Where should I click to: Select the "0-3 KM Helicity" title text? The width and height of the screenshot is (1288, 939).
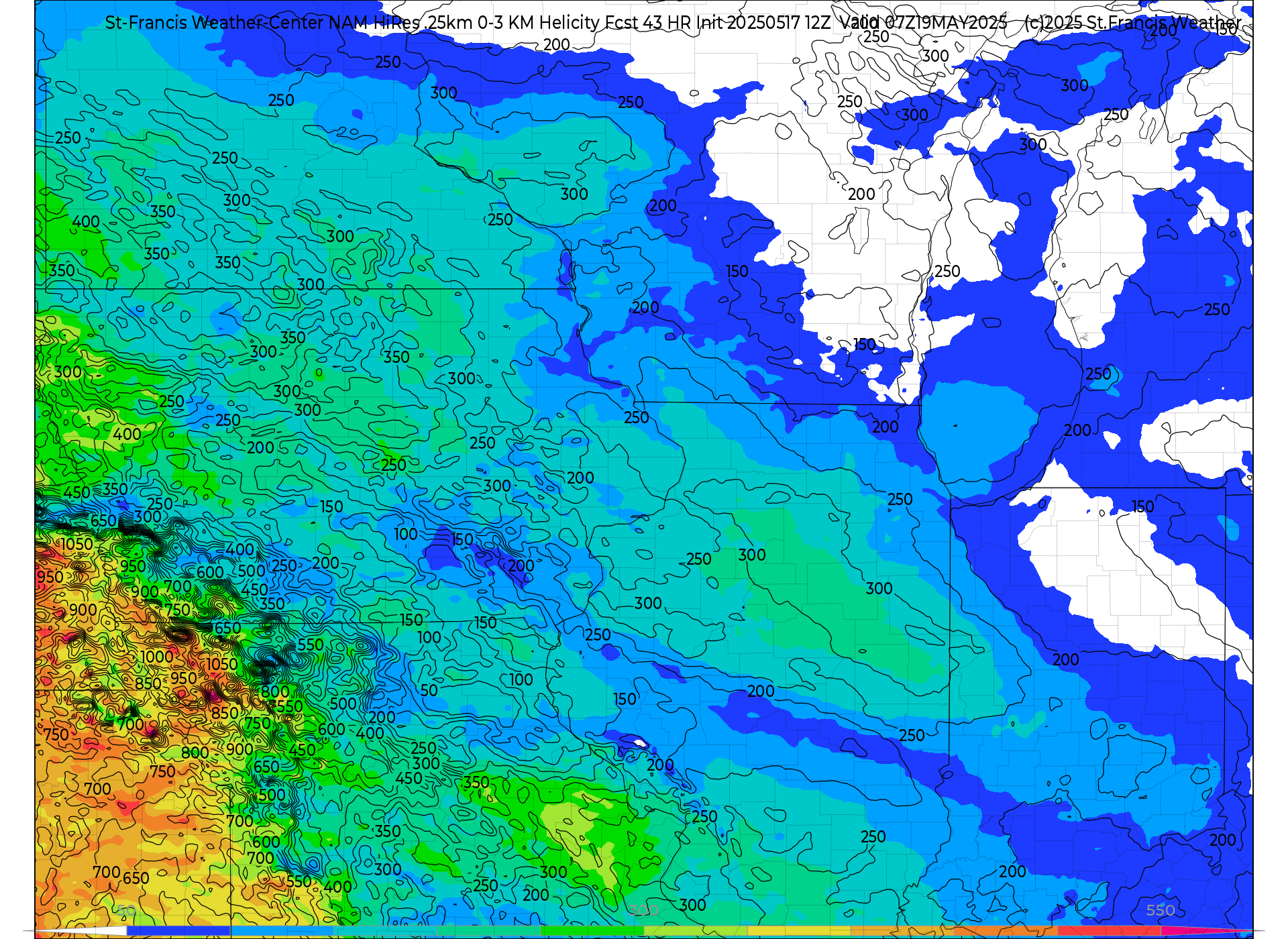pos(539,23)
